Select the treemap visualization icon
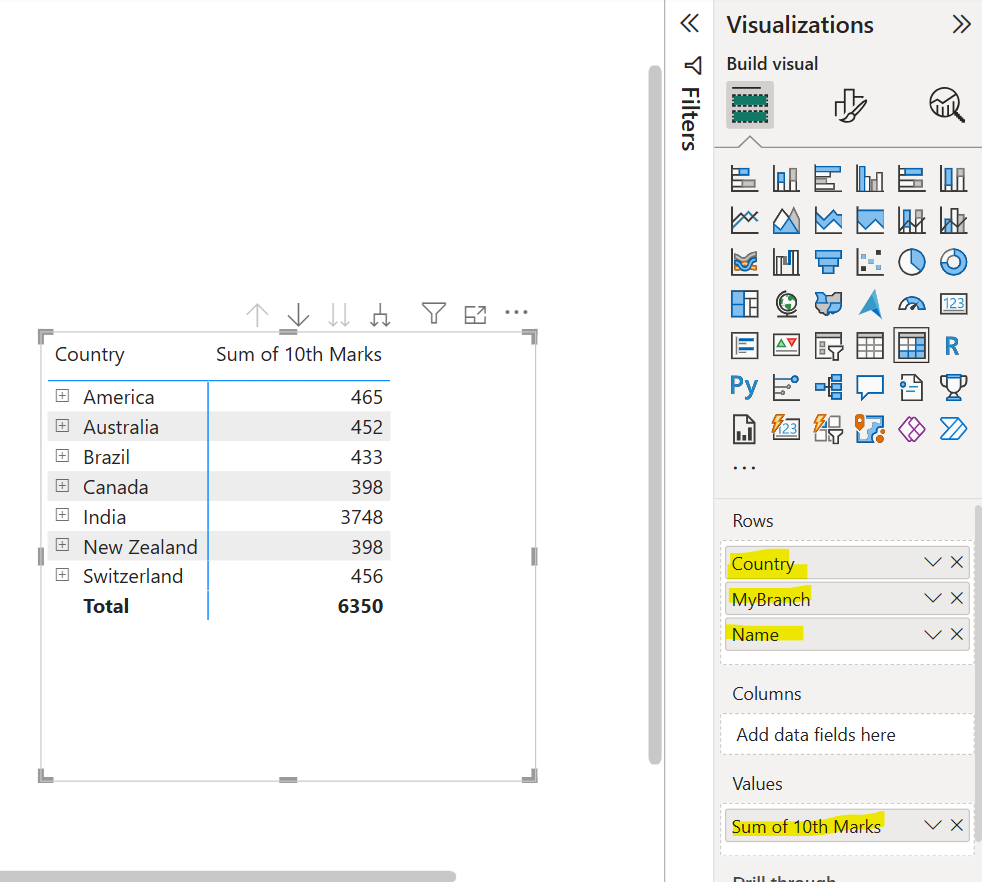The width and height of the screenshot is (982, 882). tap(744, 303)
